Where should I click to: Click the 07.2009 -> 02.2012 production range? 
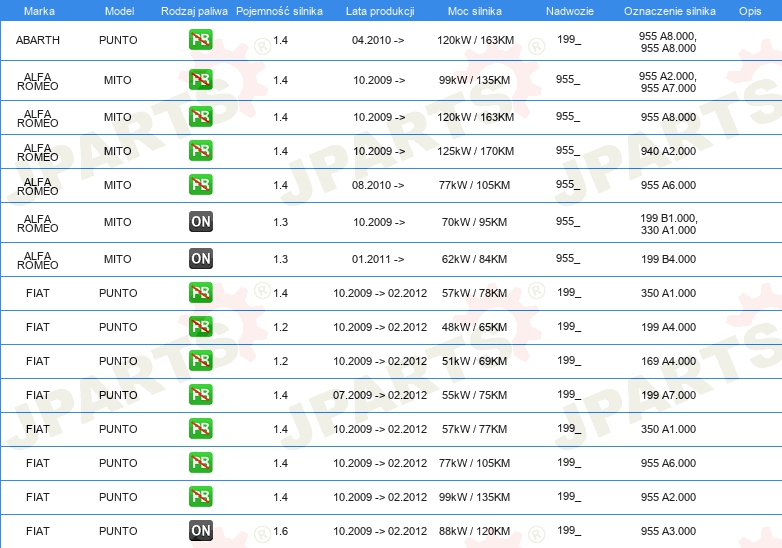point(380,395)
